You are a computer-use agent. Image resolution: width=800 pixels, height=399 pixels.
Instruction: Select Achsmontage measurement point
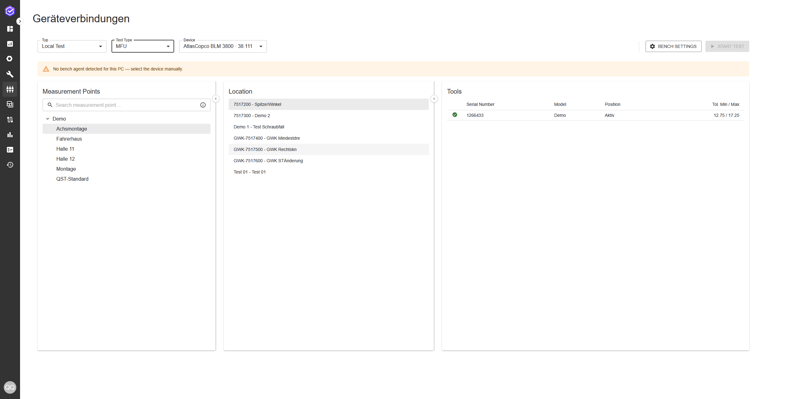(x=127, y=129)
